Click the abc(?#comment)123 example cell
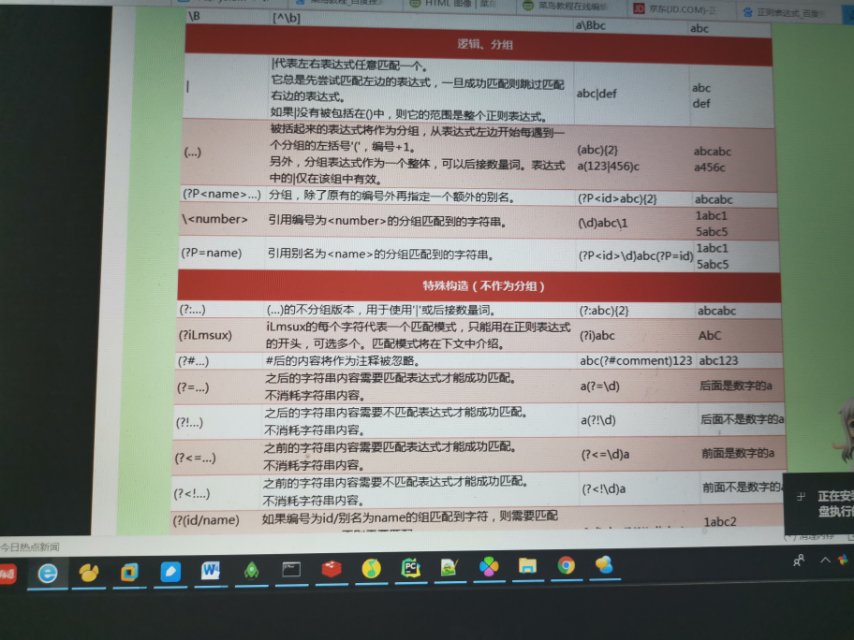 [636, 361]
